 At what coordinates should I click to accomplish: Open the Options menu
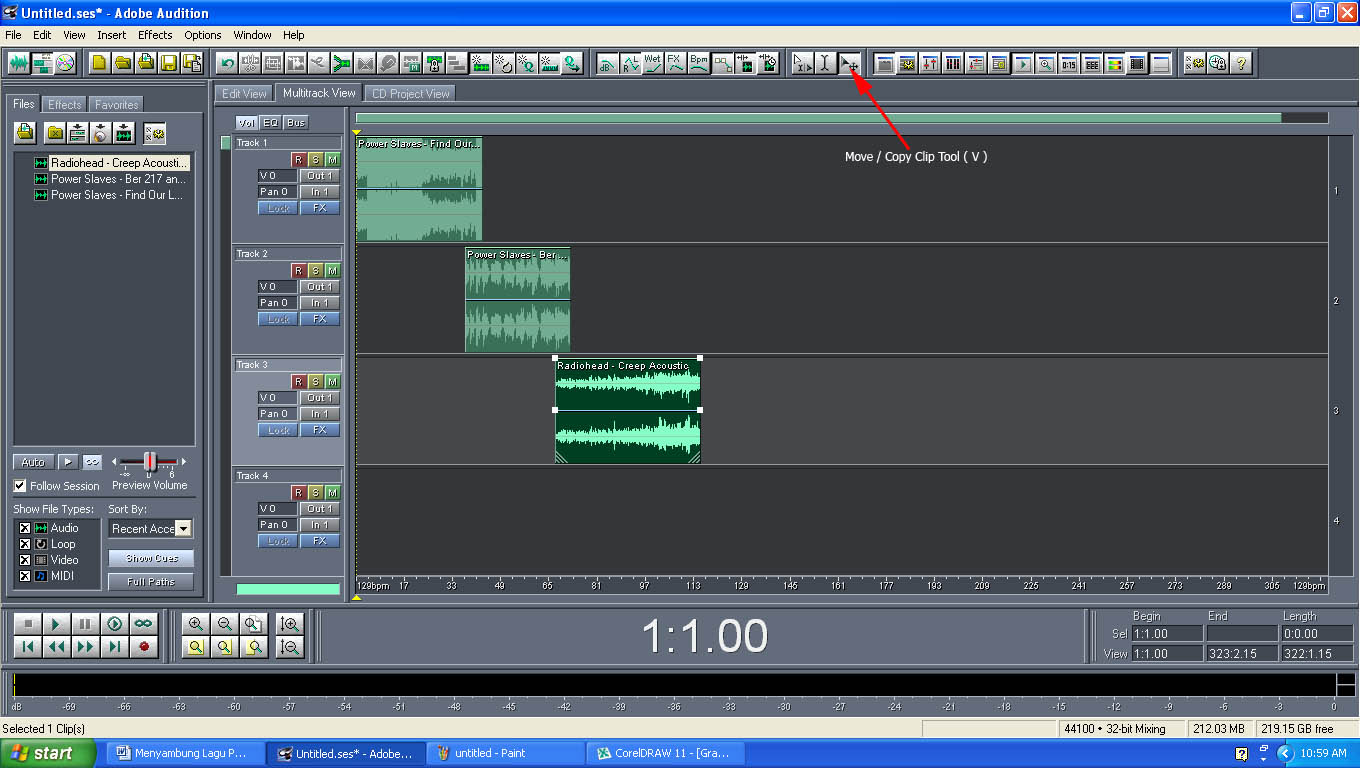click(203, 35)
